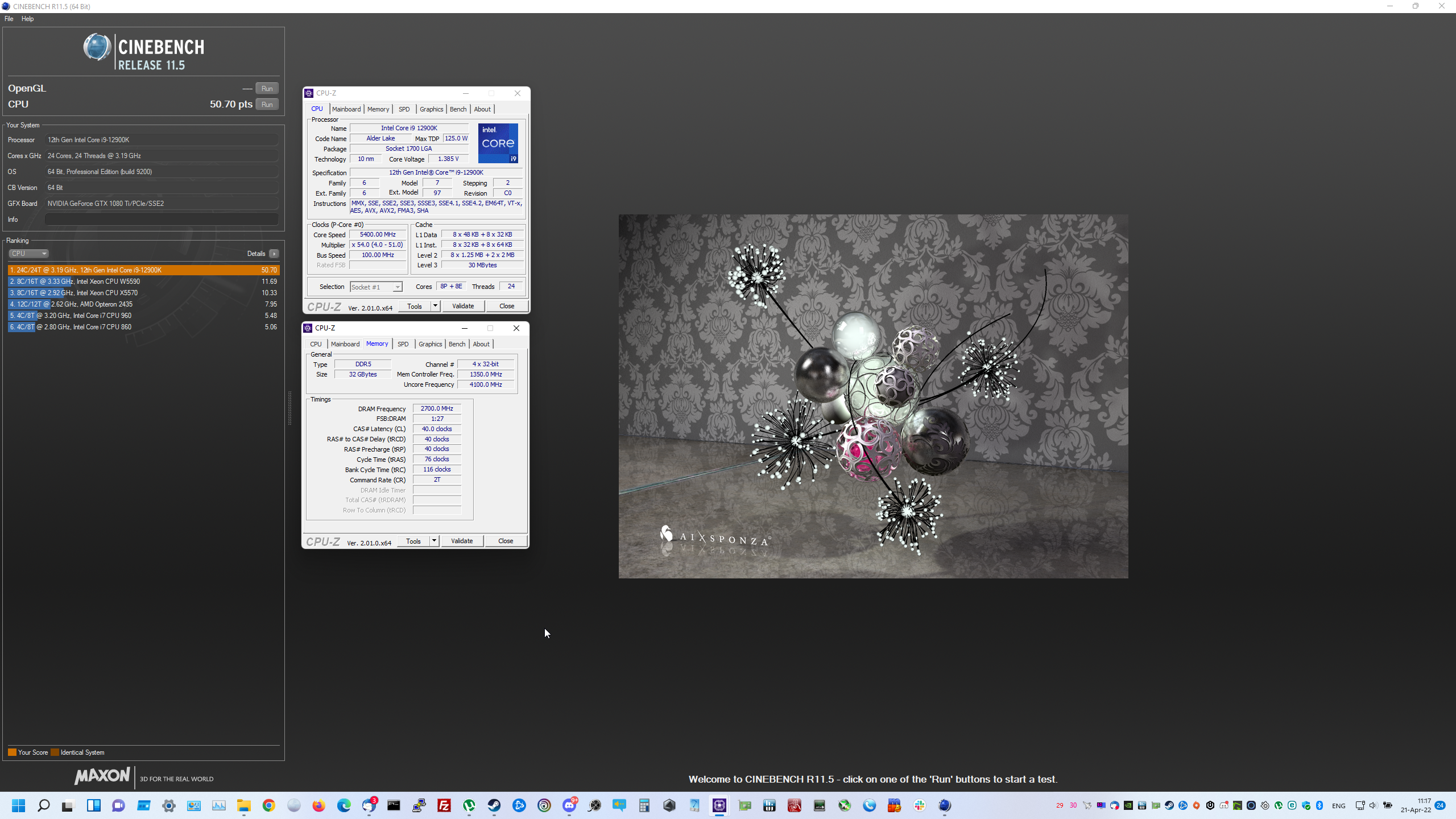
Task: Switch to Memory tab in upper CPU-Z
Action: [378, 109]
